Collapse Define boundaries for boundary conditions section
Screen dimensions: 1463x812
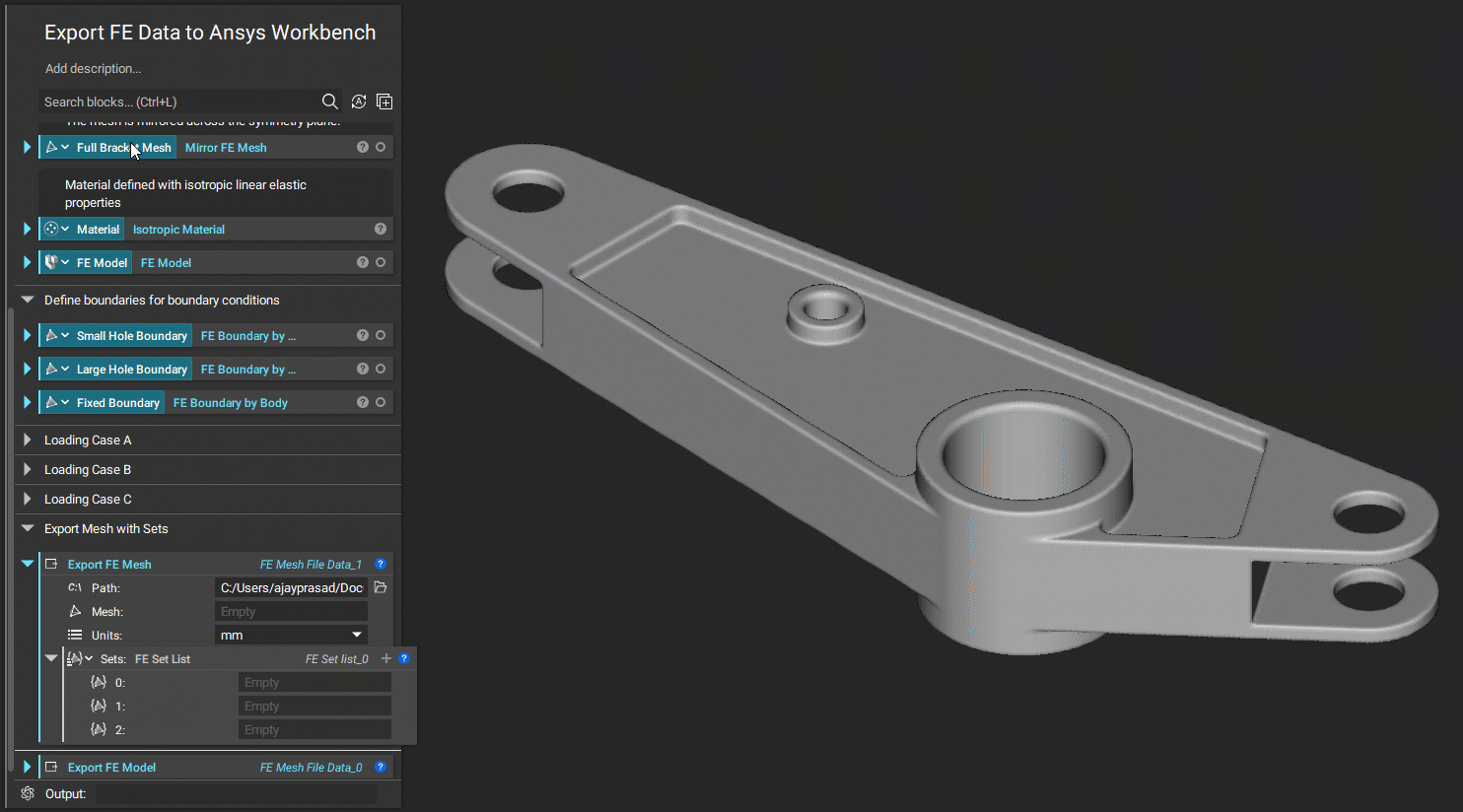(28, 300)
